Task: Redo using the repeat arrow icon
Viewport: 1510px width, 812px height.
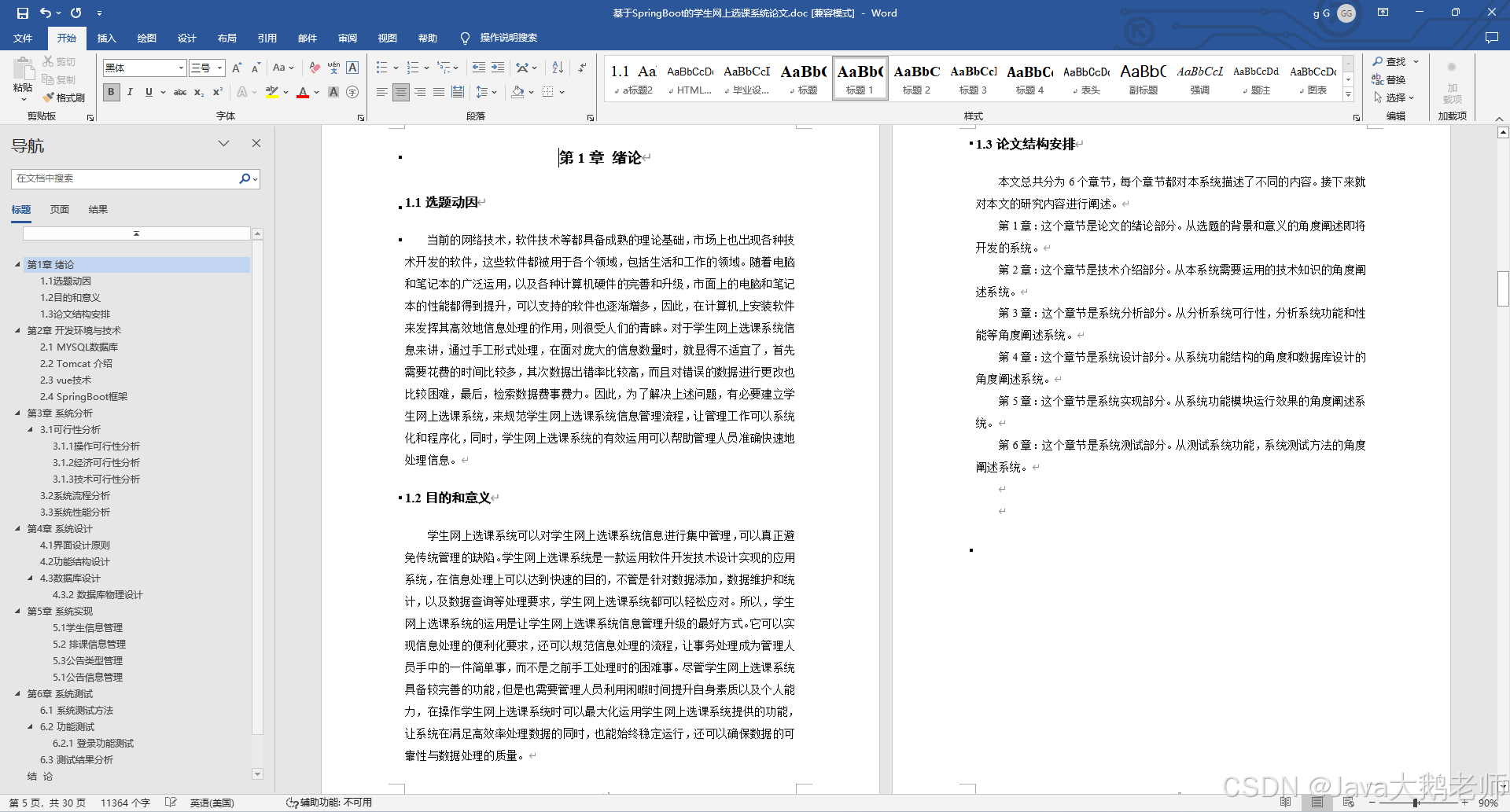Action: (x=75, y=13)
